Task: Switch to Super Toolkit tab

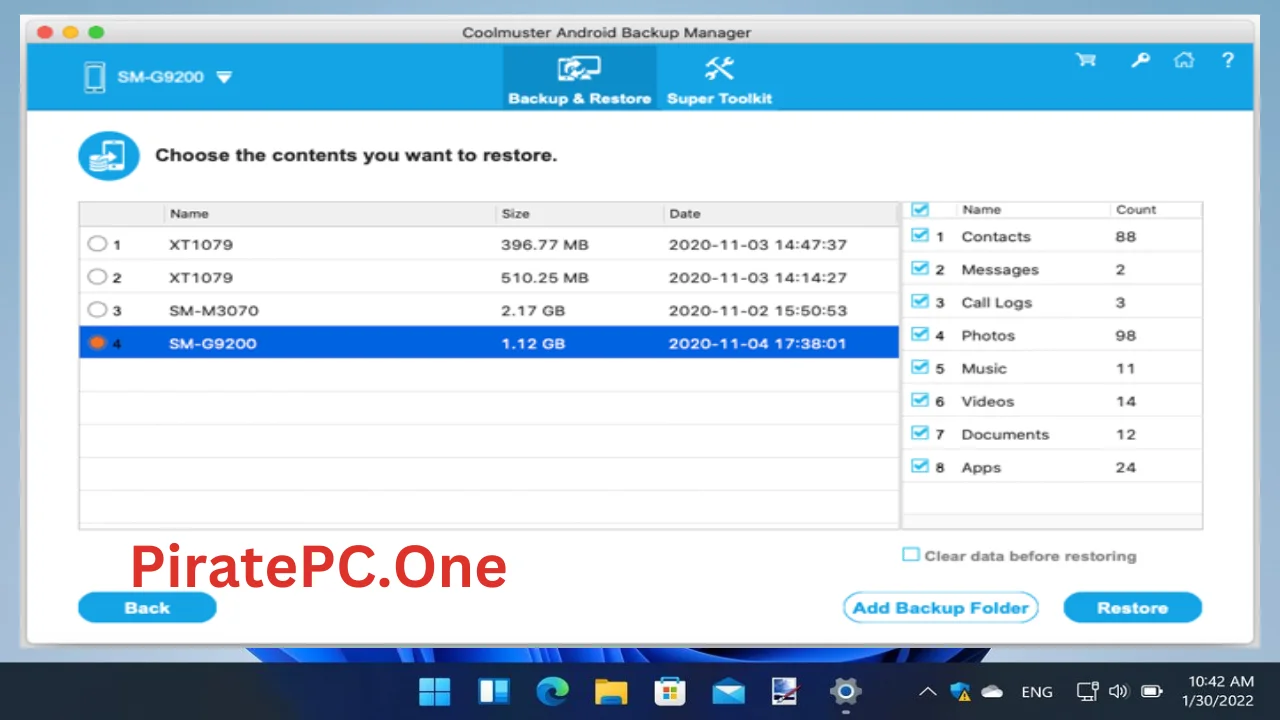Action: tap(719, 77)
